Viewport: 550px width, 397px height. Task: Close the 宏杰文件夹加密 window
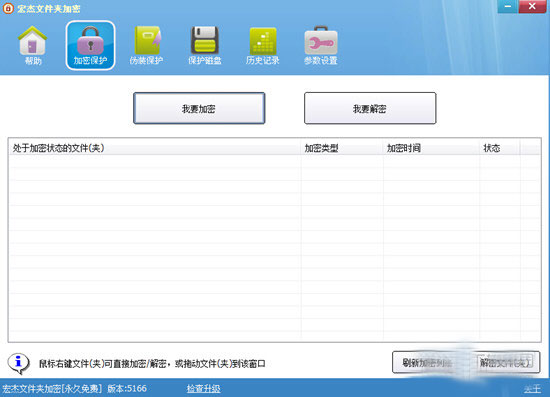(532, 6)
